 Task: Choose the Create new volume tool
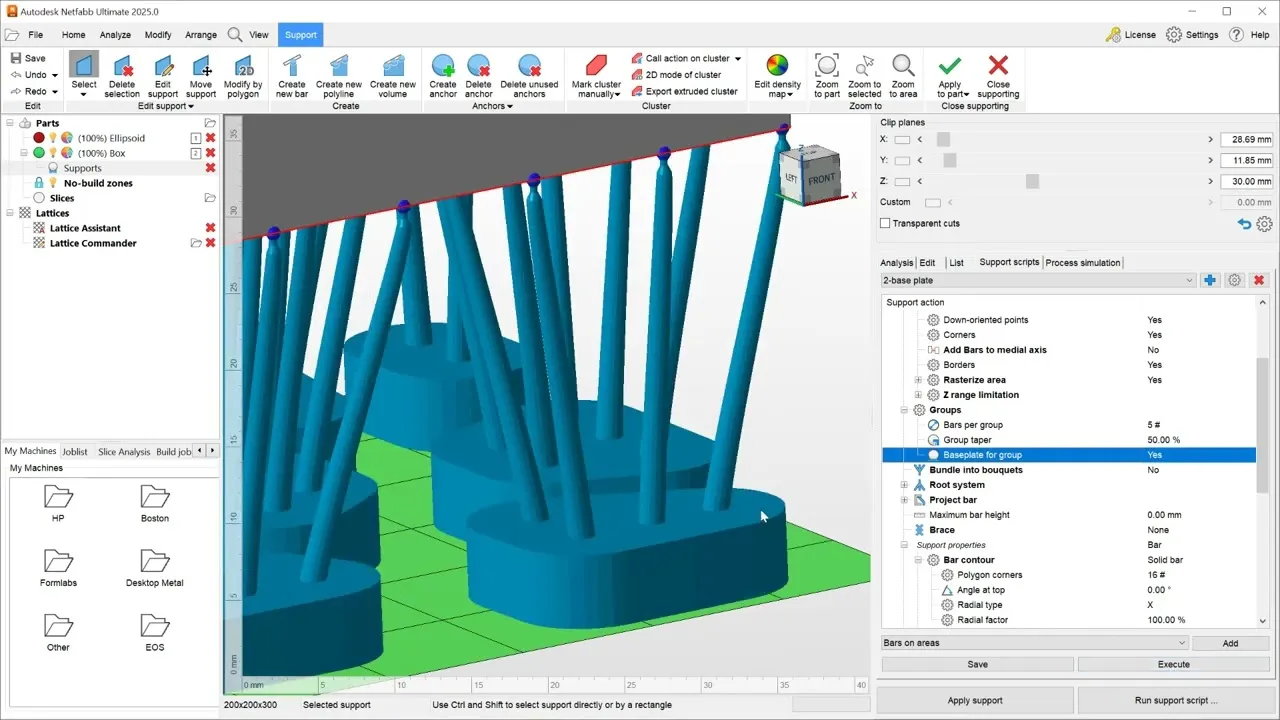pos(393,76)
